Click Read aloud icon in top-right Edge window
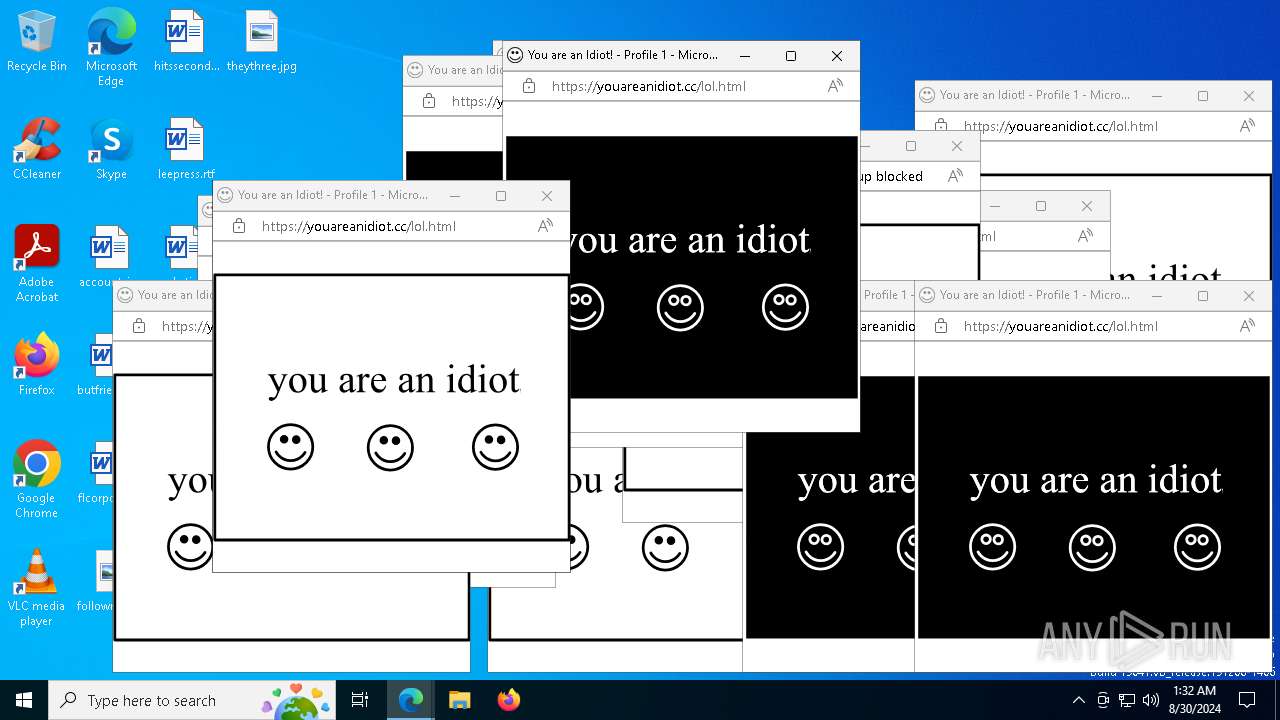Image resolution: width=1280 pixels, height=720 pixels. [x=1247, y=126]
